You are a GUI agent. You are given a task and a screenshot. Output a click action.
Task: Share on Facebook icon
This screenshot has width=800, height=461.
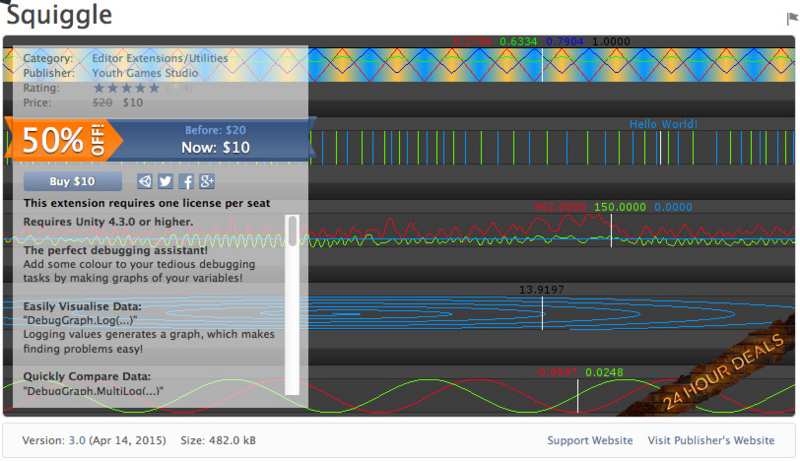click(x=186, y=181)
